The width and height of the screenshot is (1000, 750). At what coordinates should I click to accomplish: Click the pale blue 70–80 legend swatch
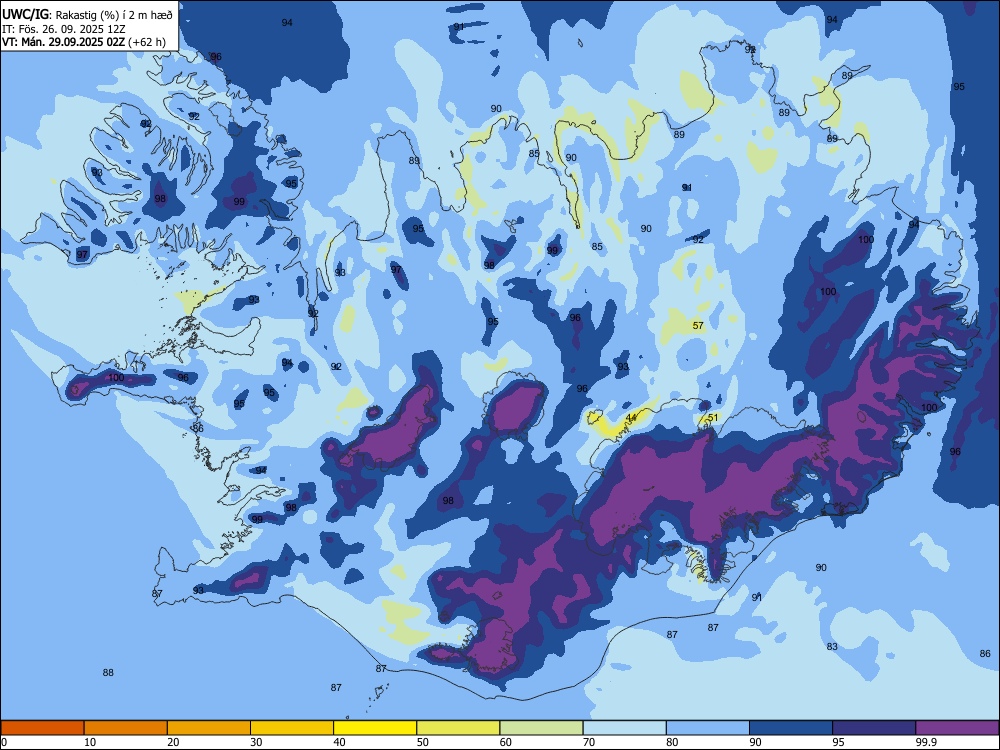tap(625, 728)
